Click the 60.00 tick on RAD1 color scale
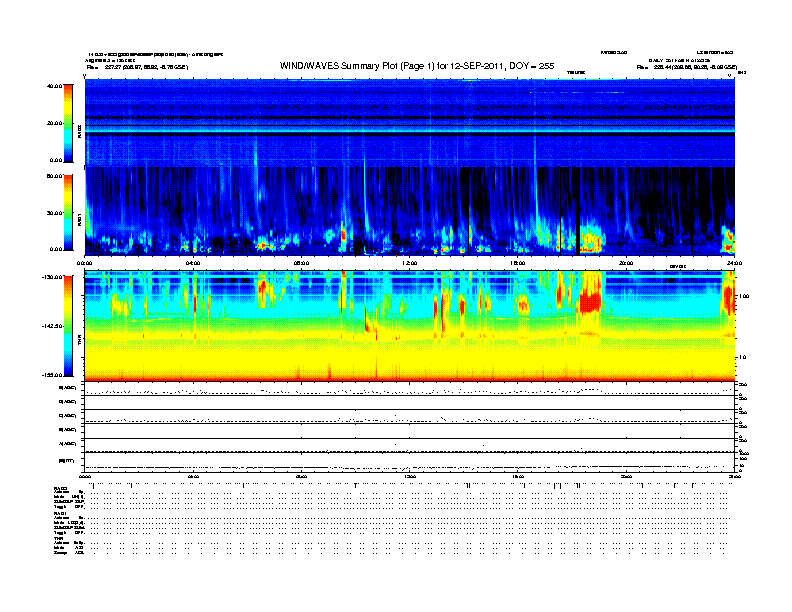 tap(54, 176)
